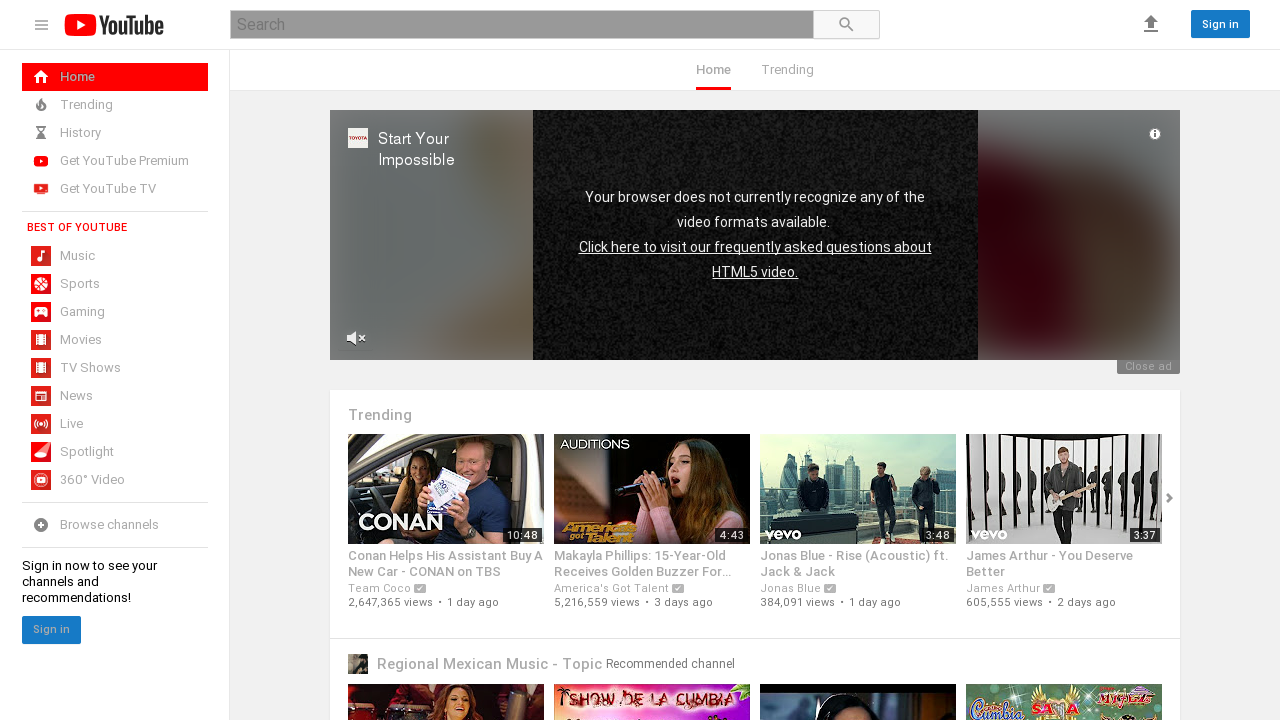Click the Browse channels plus icon
Screen dimensions: 1280x720
pos(41,525)
